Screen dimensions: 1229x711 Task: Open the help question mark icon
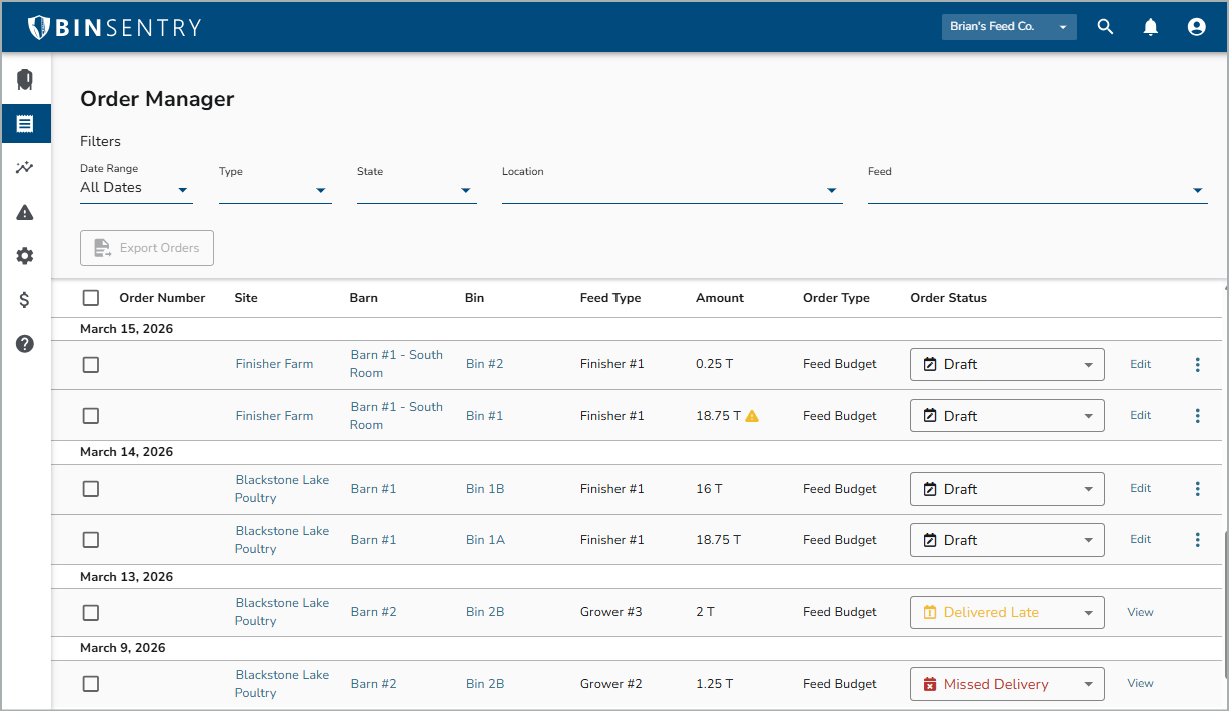pyautogui.click(x=25, y=344)
